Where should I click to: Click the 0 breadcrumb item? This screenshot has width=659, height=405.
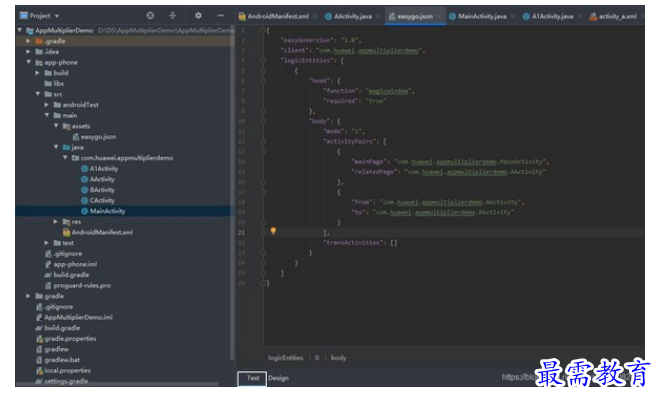[x=317, y=358]
